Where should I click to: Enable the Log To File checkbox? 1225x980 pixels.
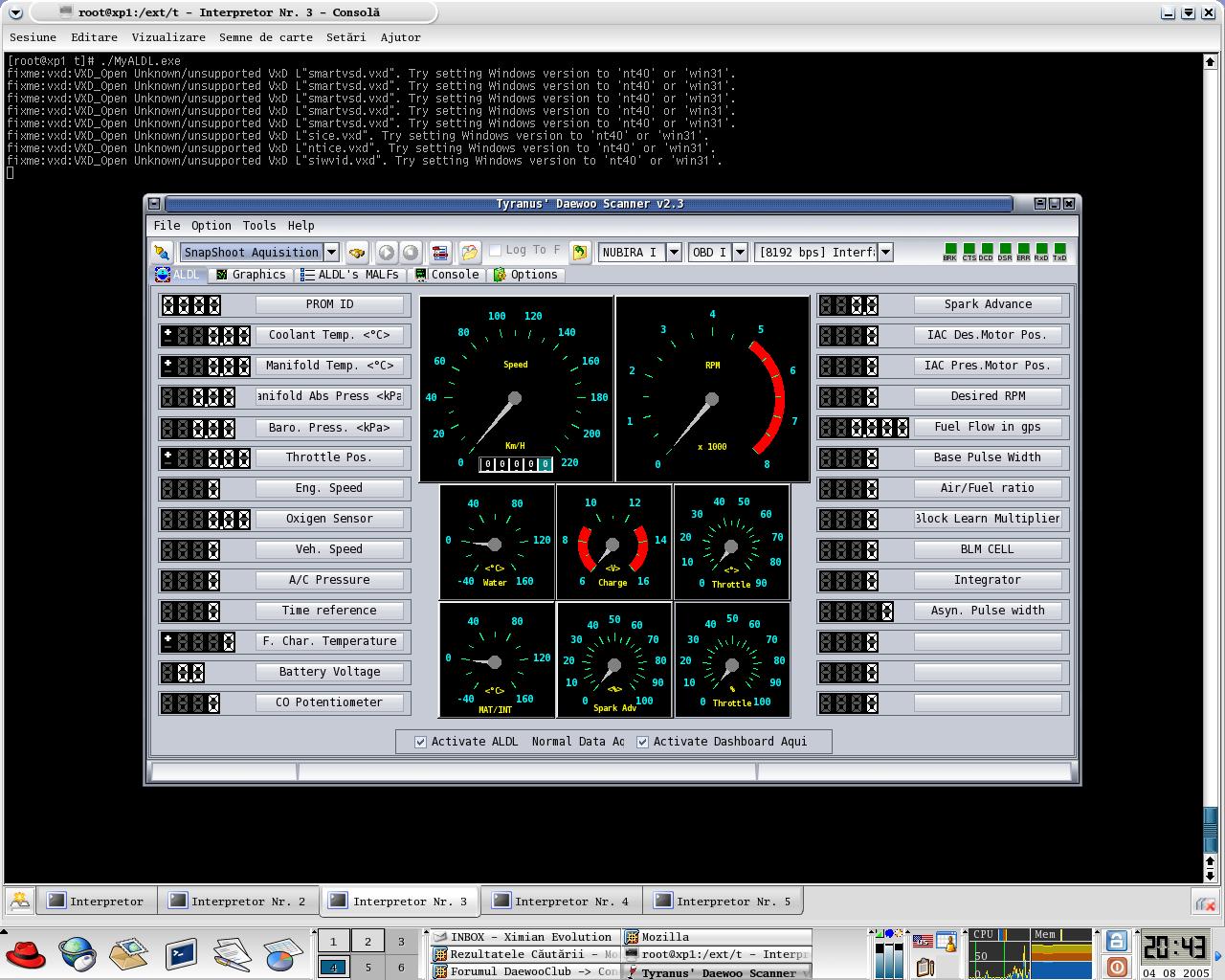click(x=495, y=251)
